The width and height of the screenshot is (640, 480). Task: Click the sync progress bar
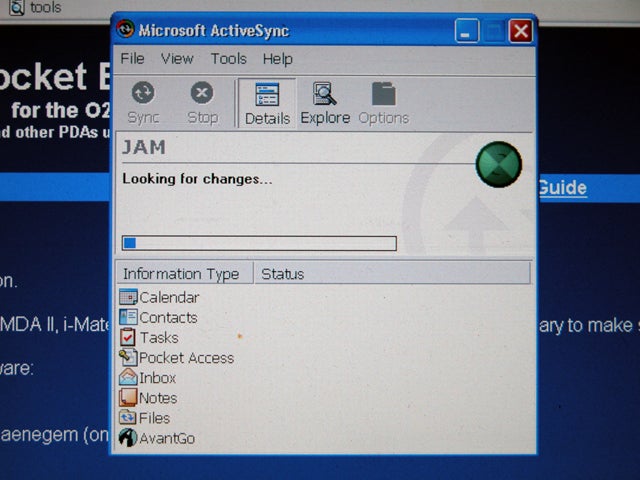click(259, 243)
